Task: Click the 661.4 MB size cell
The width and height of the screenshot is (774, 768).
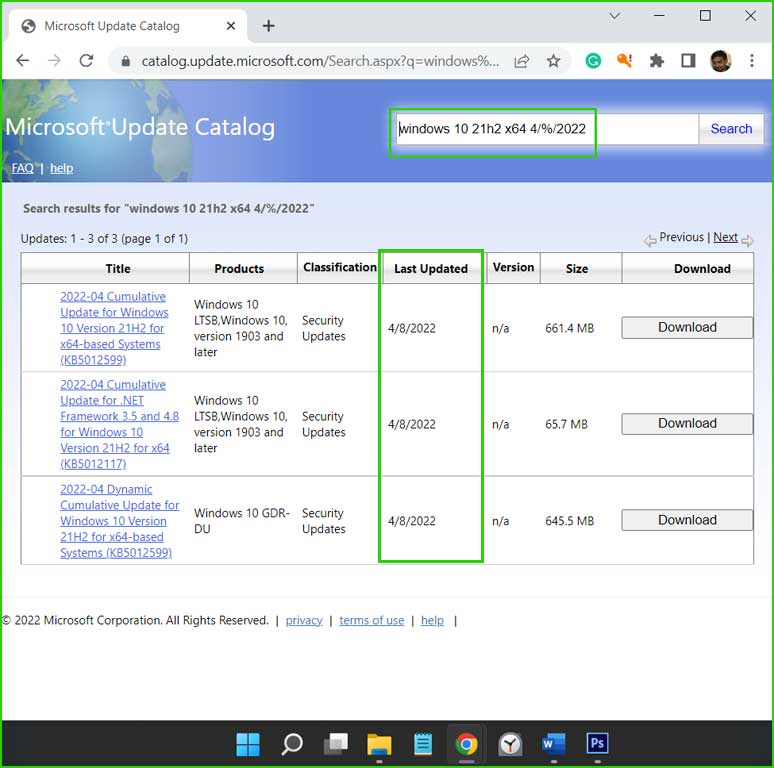Action: point(569,328)
